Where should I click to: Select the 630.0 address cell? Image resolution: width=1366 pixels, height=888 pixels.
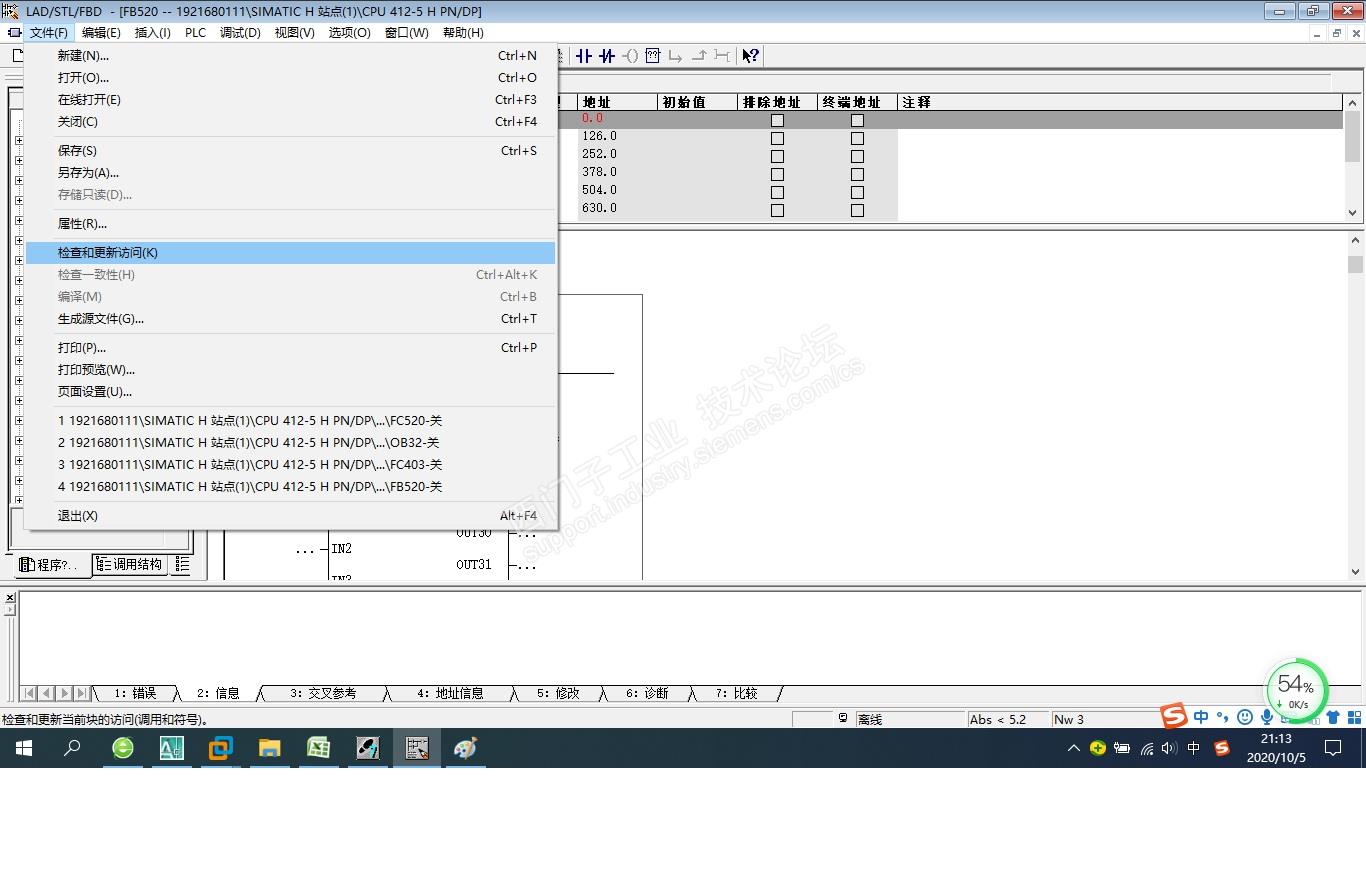tap(617, 208)
